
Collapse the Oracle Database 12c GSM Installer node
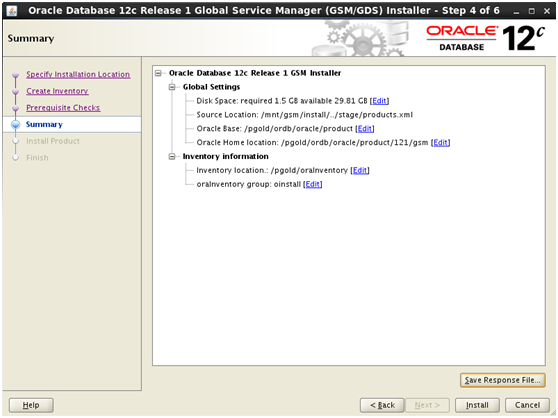tap(158, 73)
